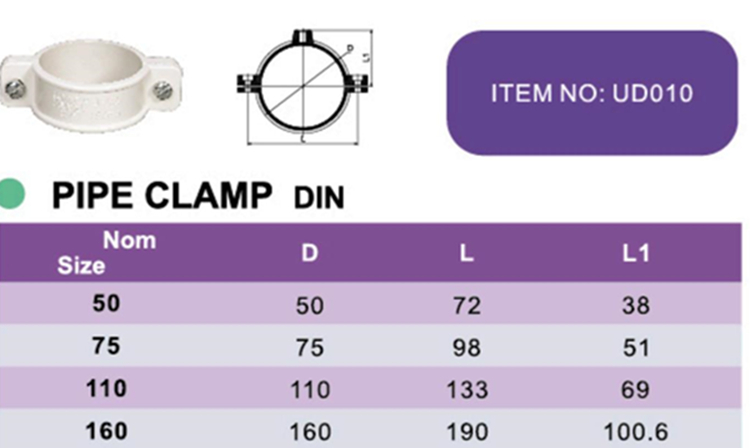
Task: Click the L1 value 38 cell
Action: (x=635, y=306)
